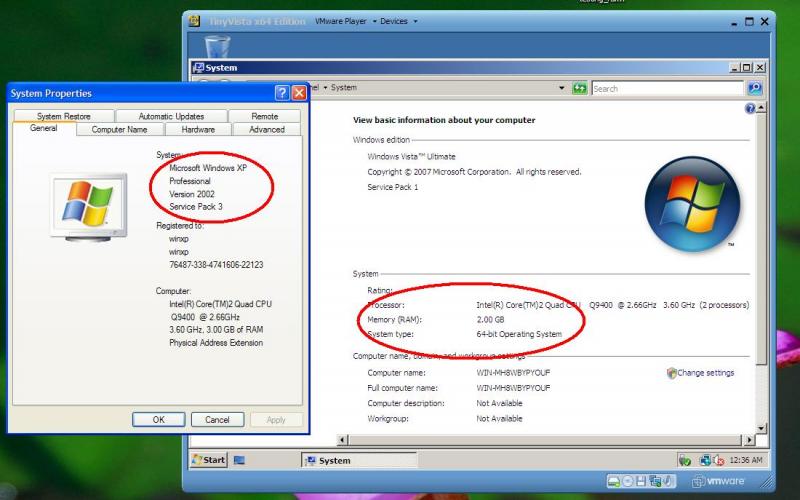Click the 64-bit Operating System value
This screenshot has width=800, height=500.
point(519,334)
